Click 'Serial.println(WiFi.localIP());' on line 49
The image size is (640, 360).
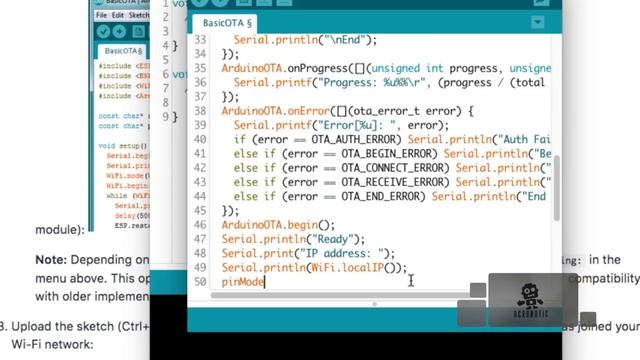click(x=315, y=268)
